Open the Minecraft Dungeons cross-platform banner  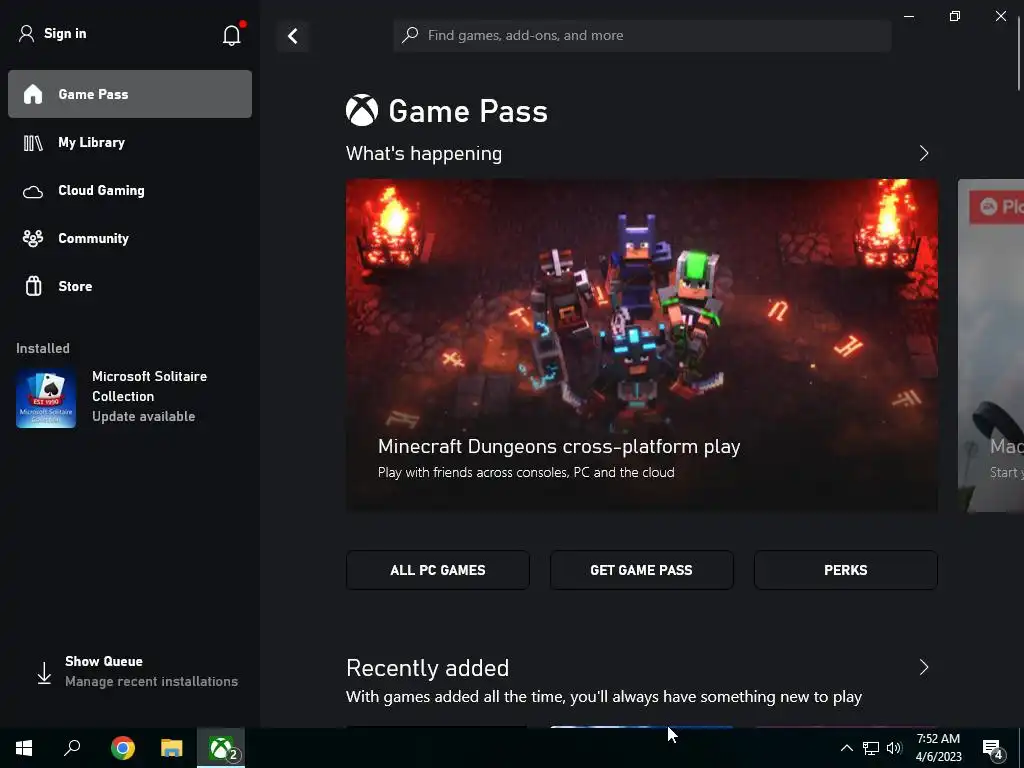tap(642, 345)
